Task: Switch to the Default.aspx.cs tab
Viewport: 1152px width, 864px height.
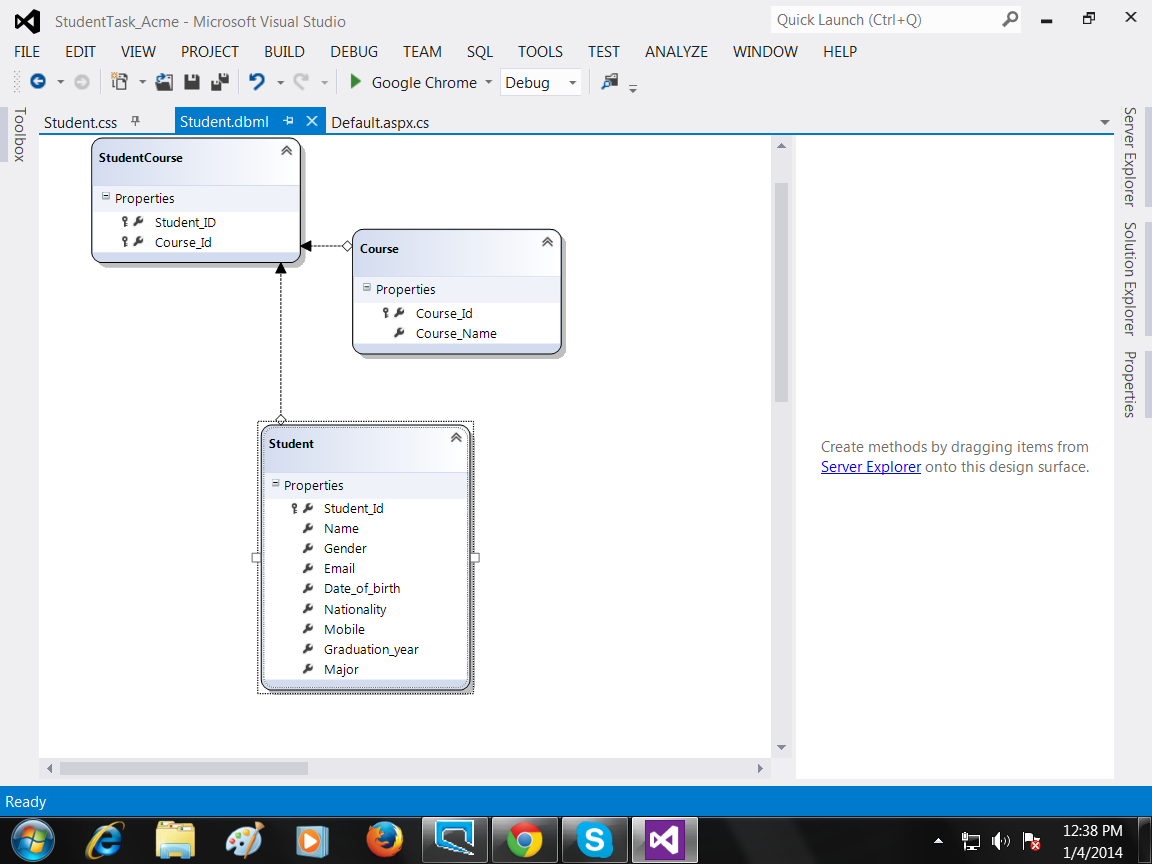Action: pos(380,122)
